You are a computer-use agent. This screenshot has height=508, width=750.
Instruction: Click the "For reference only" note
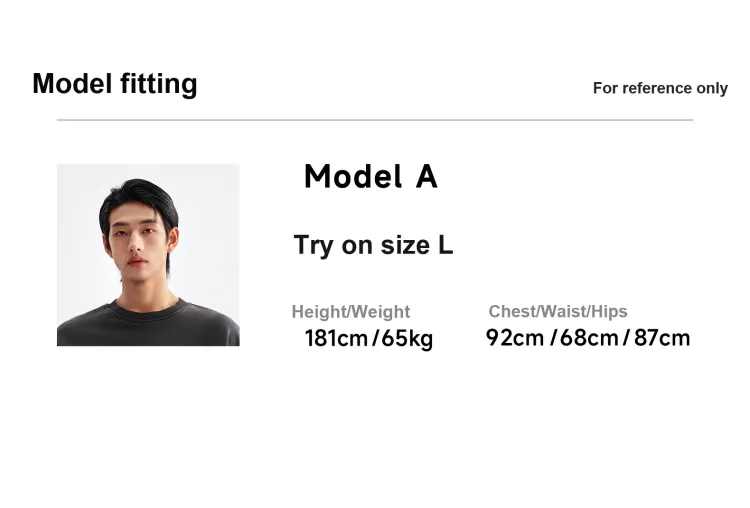click(x=660, y=88)
